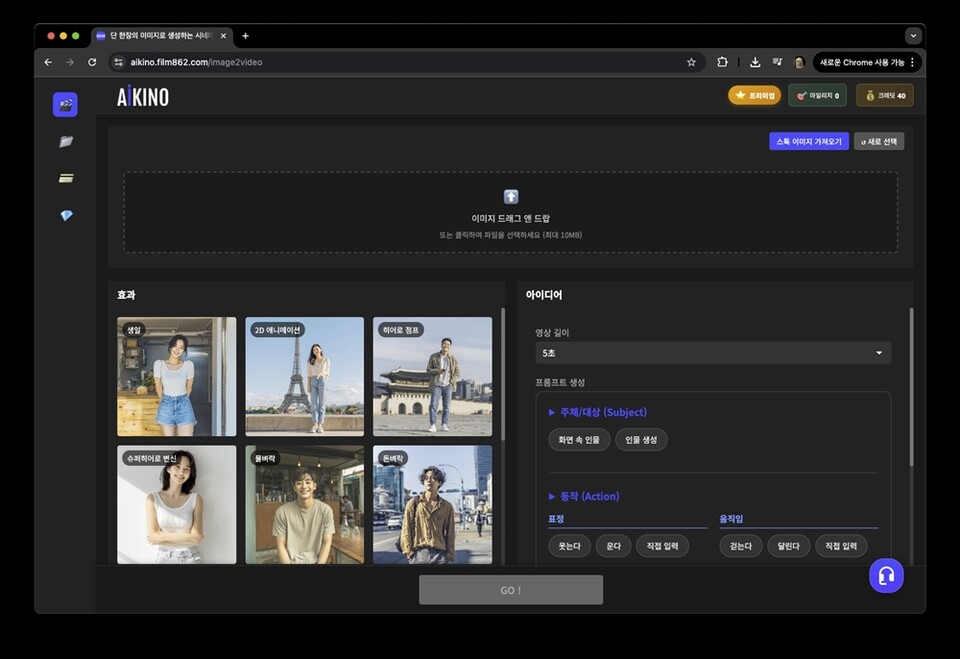Open the video creation sidebar icon
Viewport: 960px width, 659px height.
point(65,104)
